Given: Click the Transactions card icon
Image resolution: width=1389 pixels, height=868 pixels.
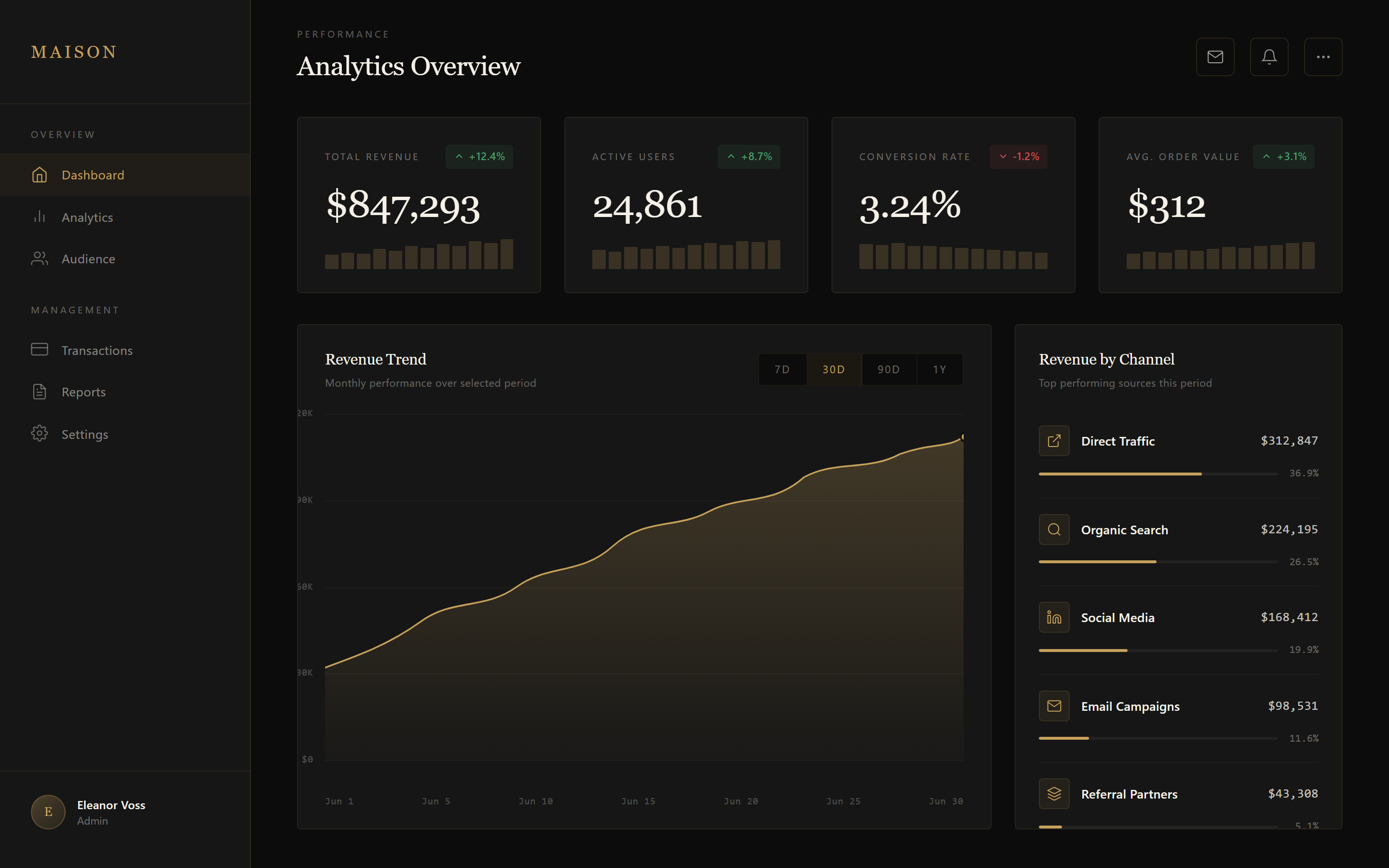Looking at the screenshot, I should click(39, 350).
